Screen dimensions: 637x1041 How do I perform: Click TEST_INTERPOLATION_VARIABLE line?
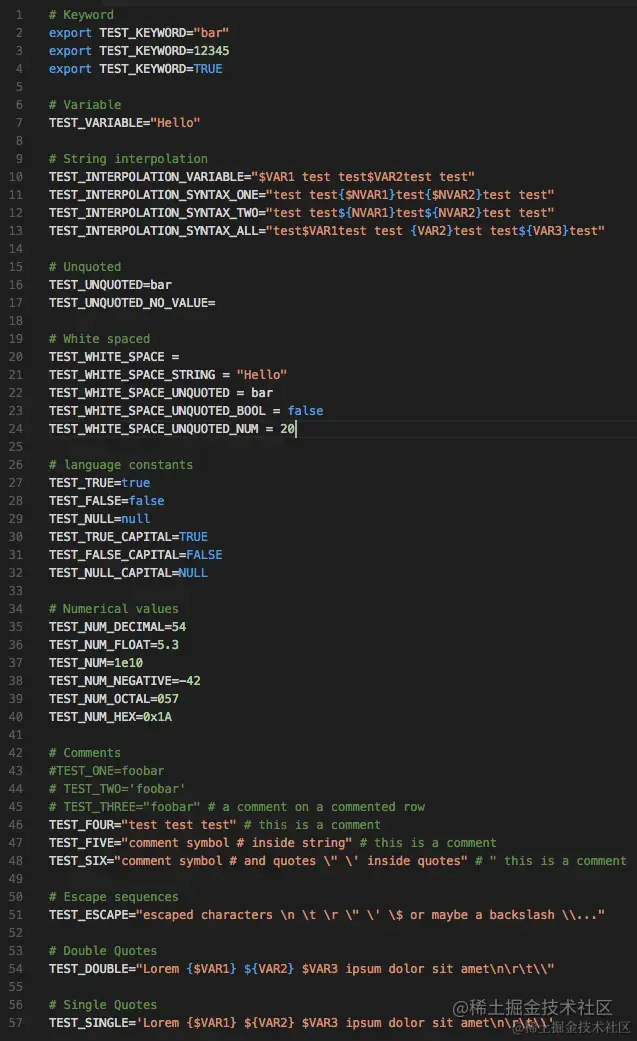[x=262, y=177]
